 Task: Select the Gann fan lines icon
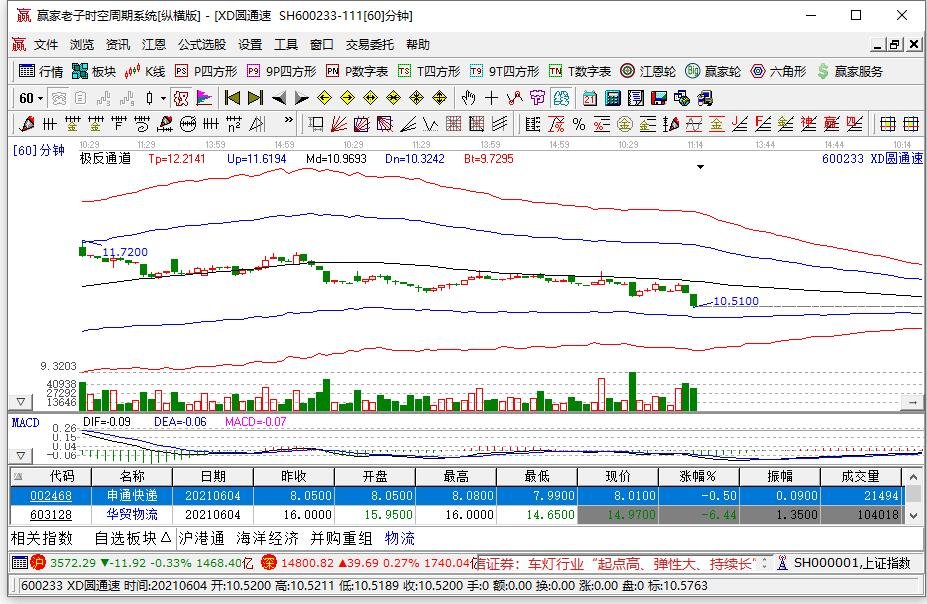point(339,124)
